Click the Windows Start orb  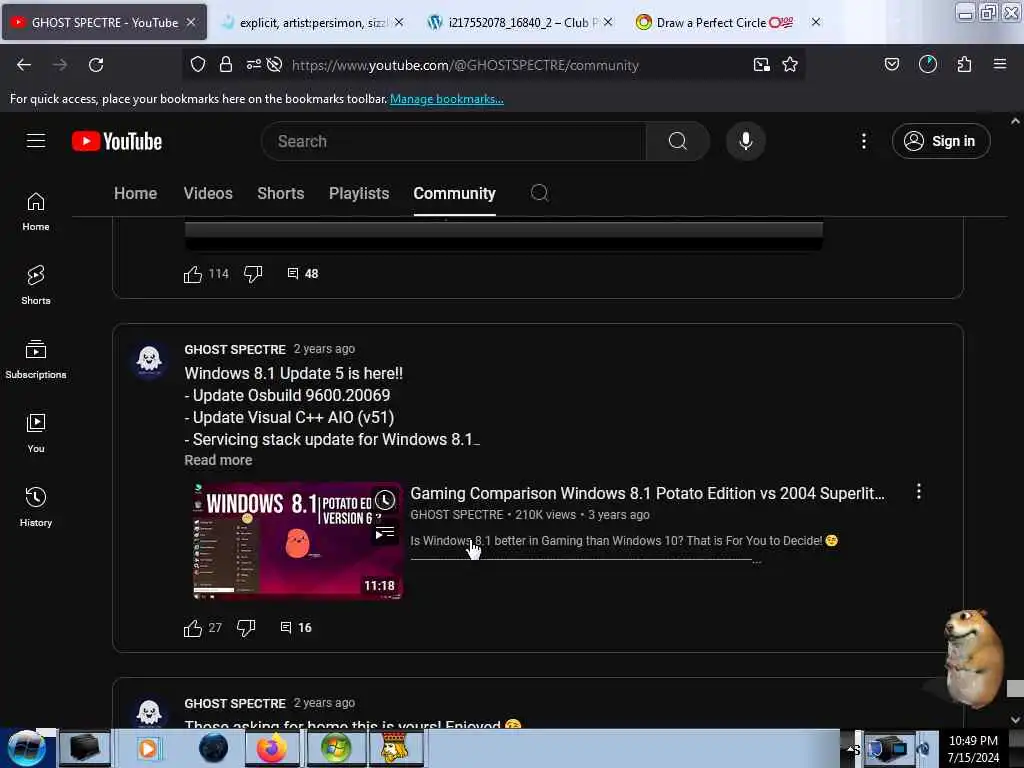pyautogui.click(x=27, y=748)
